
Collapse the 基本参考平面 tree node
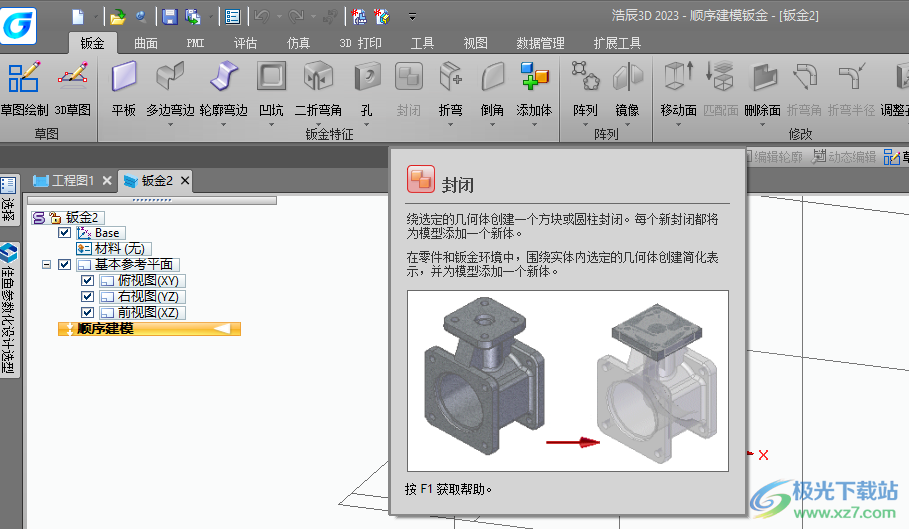click(46, 265)
